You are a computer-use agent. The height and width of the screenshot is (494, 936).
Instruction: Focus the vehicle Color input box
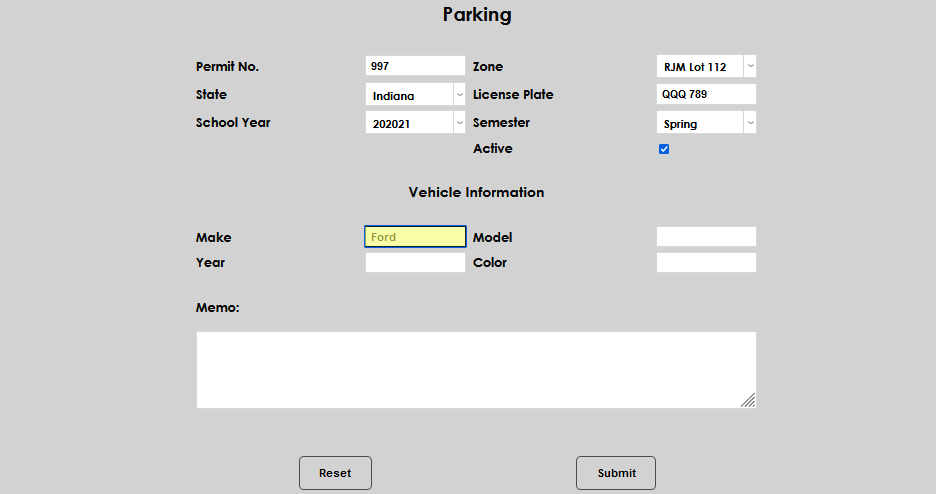[705, 263]
